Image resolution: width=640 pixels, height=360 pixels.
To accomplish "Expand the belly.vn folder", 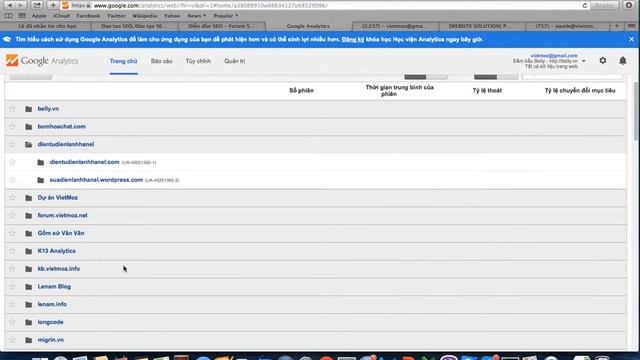I will 29,109.
